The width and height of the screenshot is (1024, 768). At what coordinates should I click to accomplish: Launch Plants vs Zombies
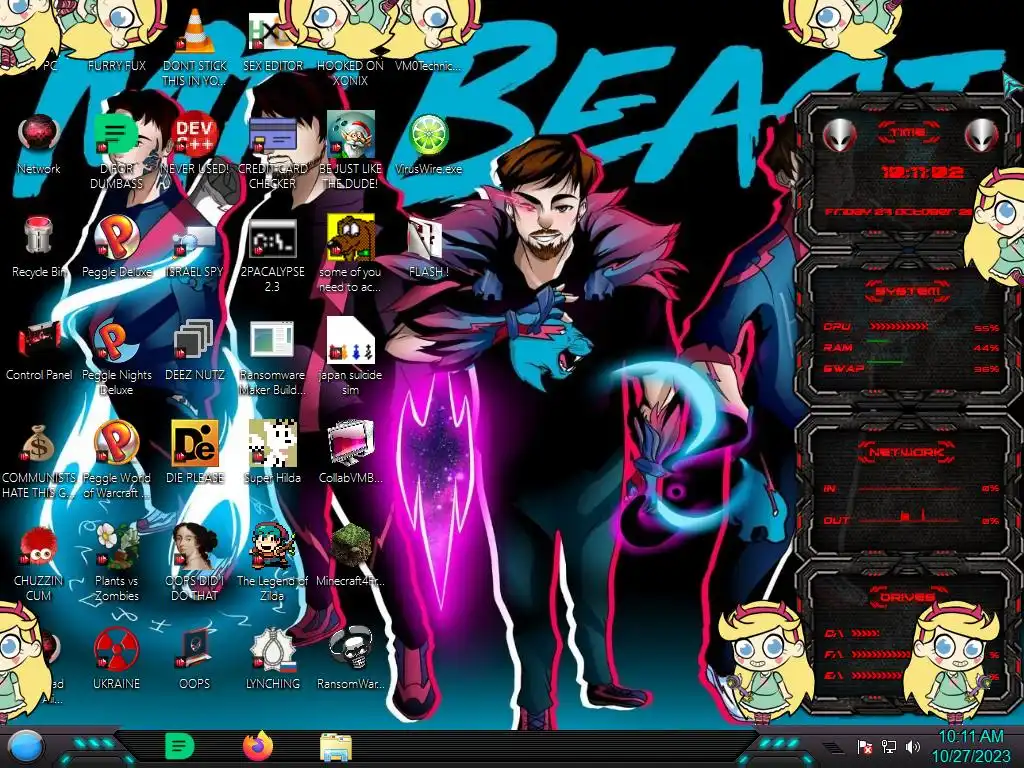(x=116, y=562)
